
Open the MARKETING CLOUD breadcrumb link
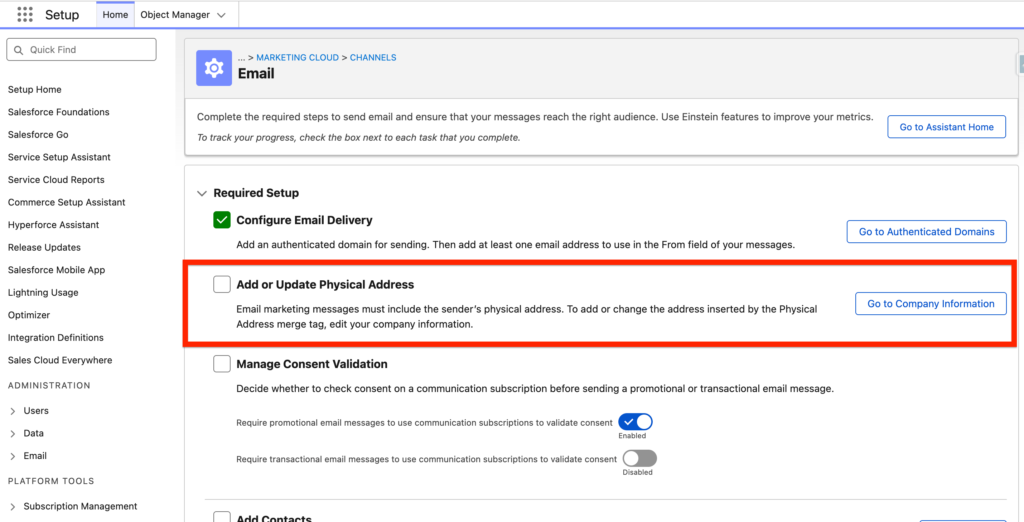pyautogui.click(x=297, y=58)
